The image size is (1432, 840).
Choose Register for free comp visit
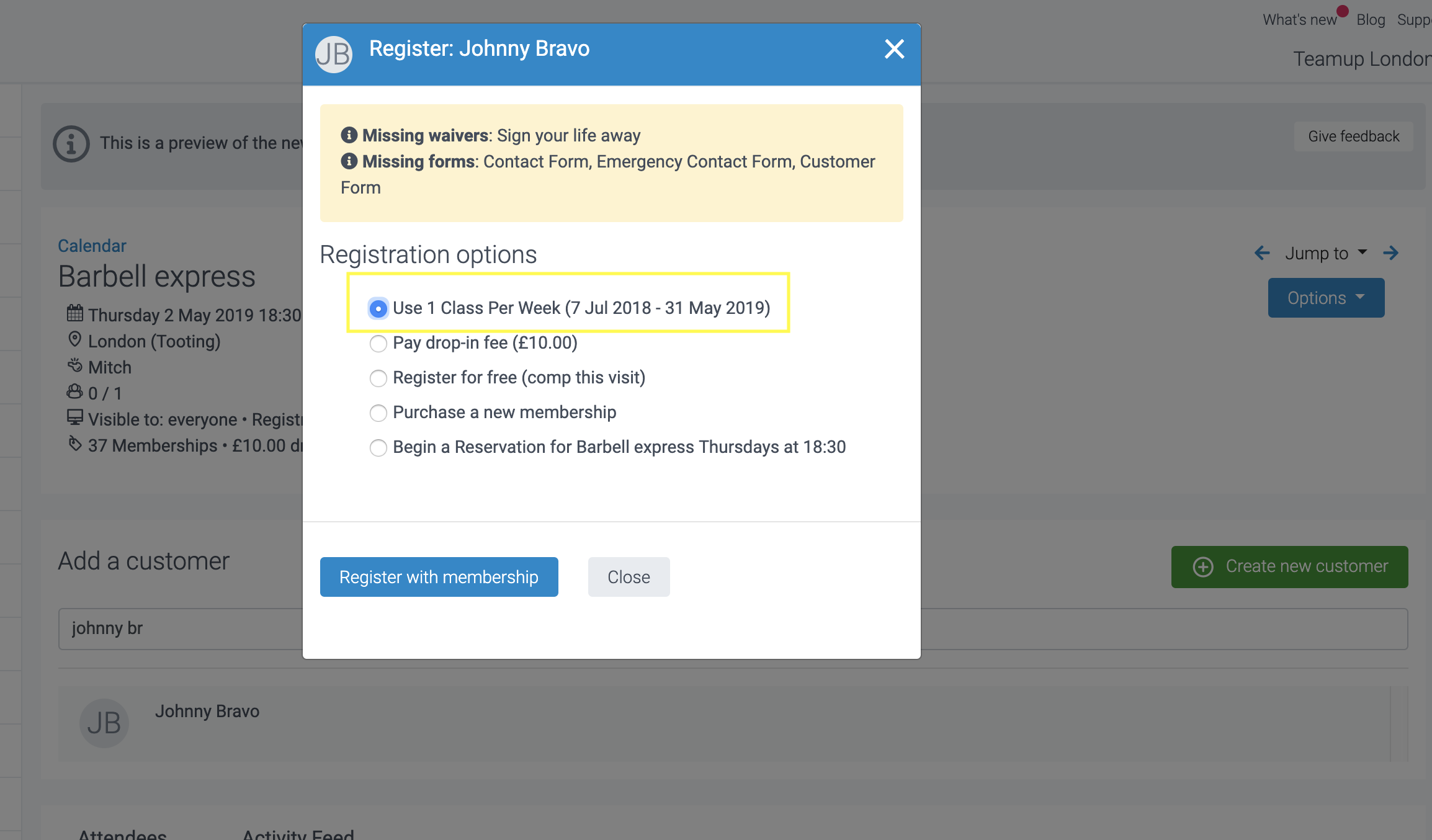point(378,378)
